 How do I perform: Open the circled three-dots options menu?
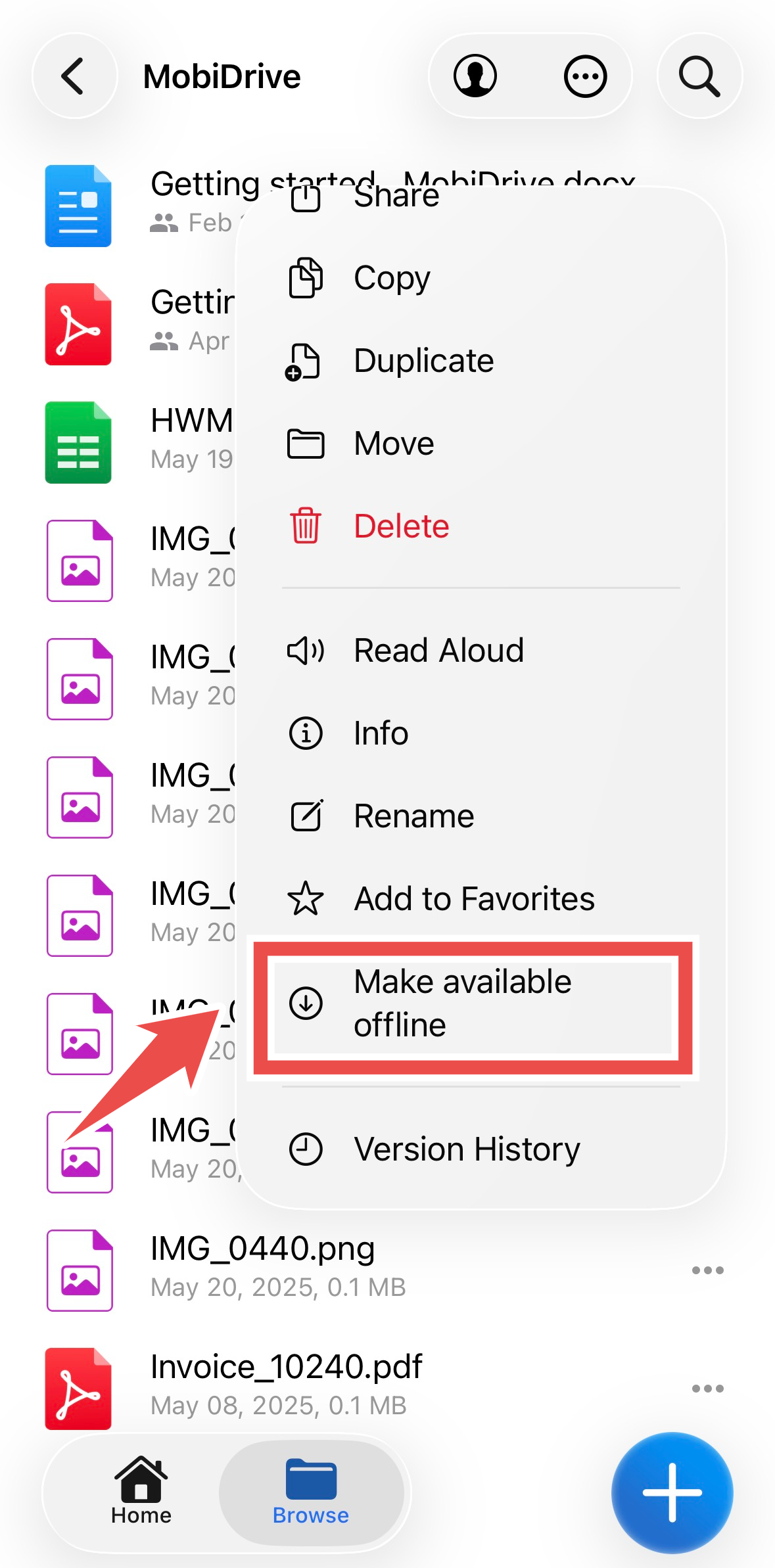pyautogui.click(x=585, y=76)
